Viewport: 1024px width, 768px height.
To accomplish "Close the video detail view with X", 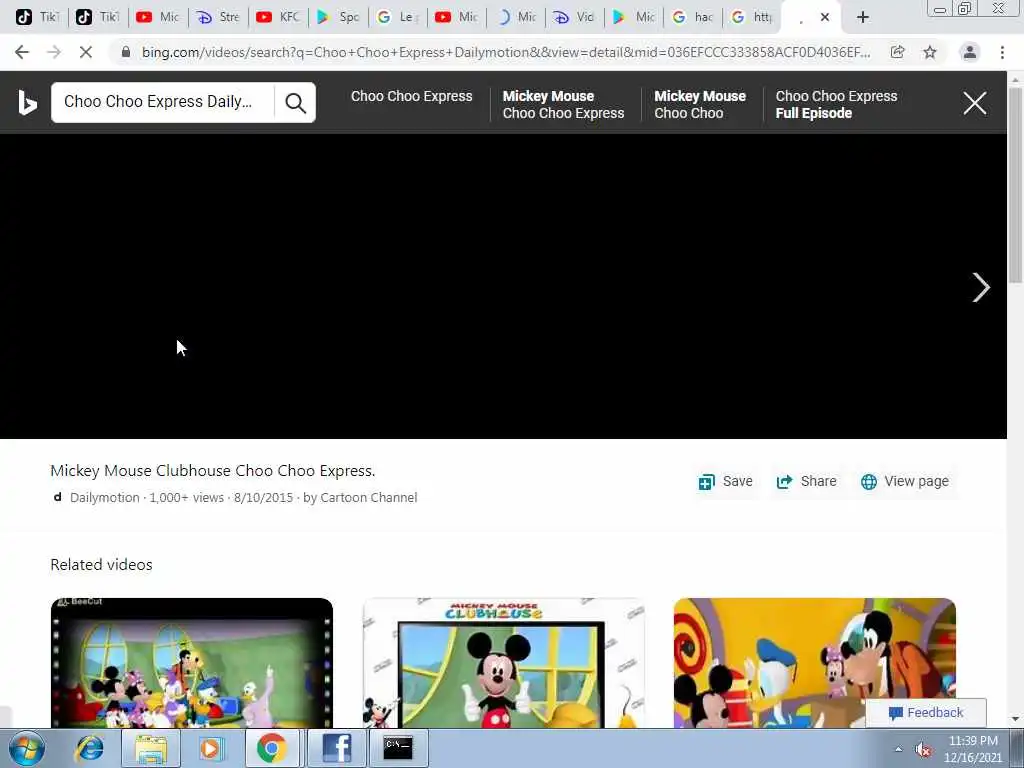I will [x=974, y=103].
